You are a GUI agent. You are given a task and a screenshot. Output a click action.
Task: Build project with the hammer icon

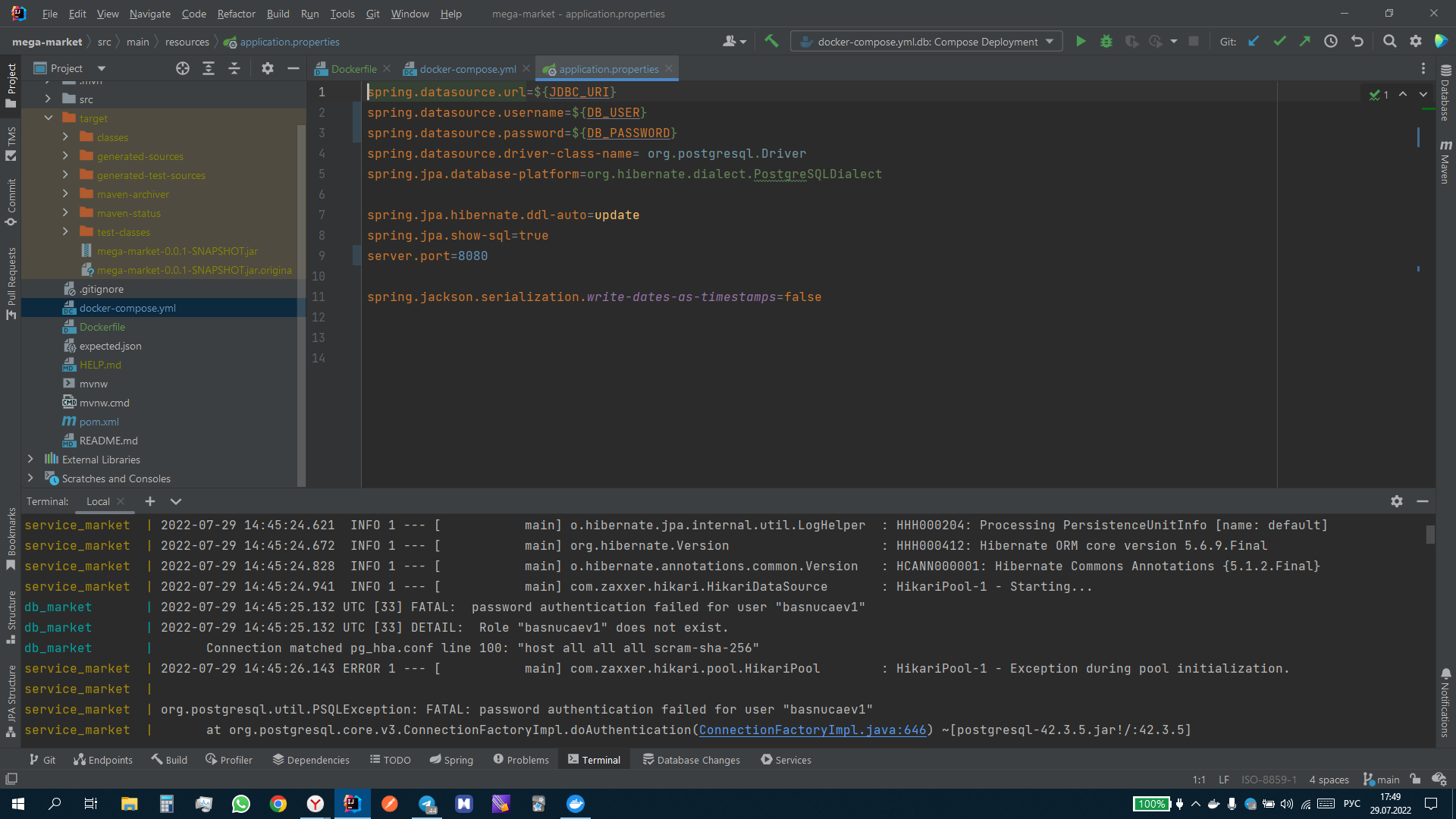tap(771, 42)
